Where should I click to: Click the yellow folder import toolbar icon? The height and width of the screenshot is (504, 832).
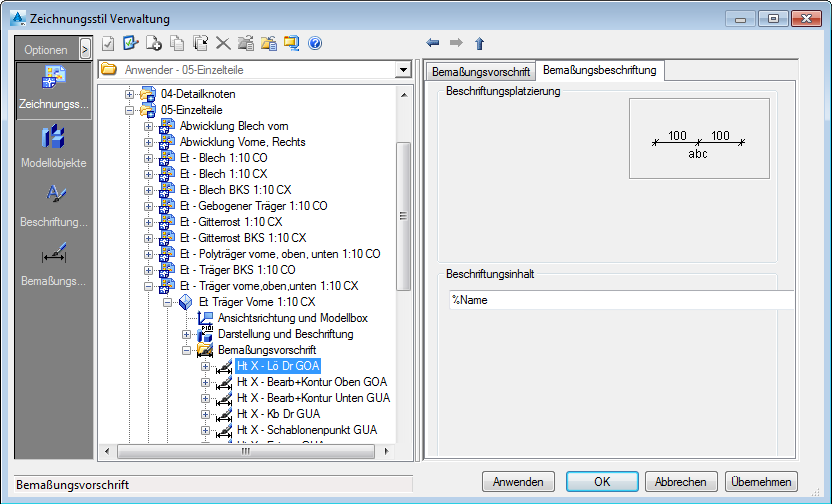tap(269, 44)
